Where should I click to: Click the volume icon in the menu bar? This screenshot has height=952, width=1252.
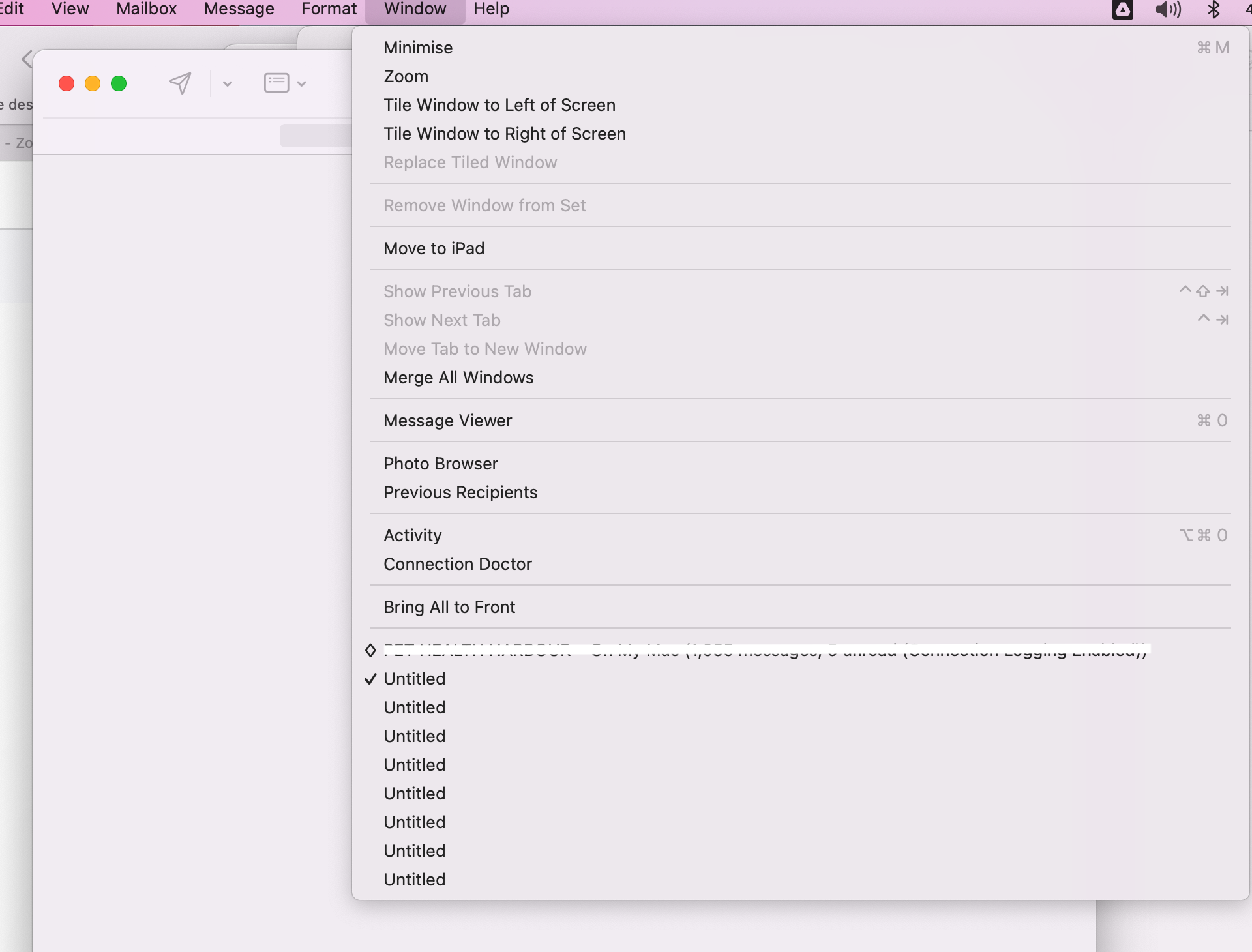[x=1168, y=10]
